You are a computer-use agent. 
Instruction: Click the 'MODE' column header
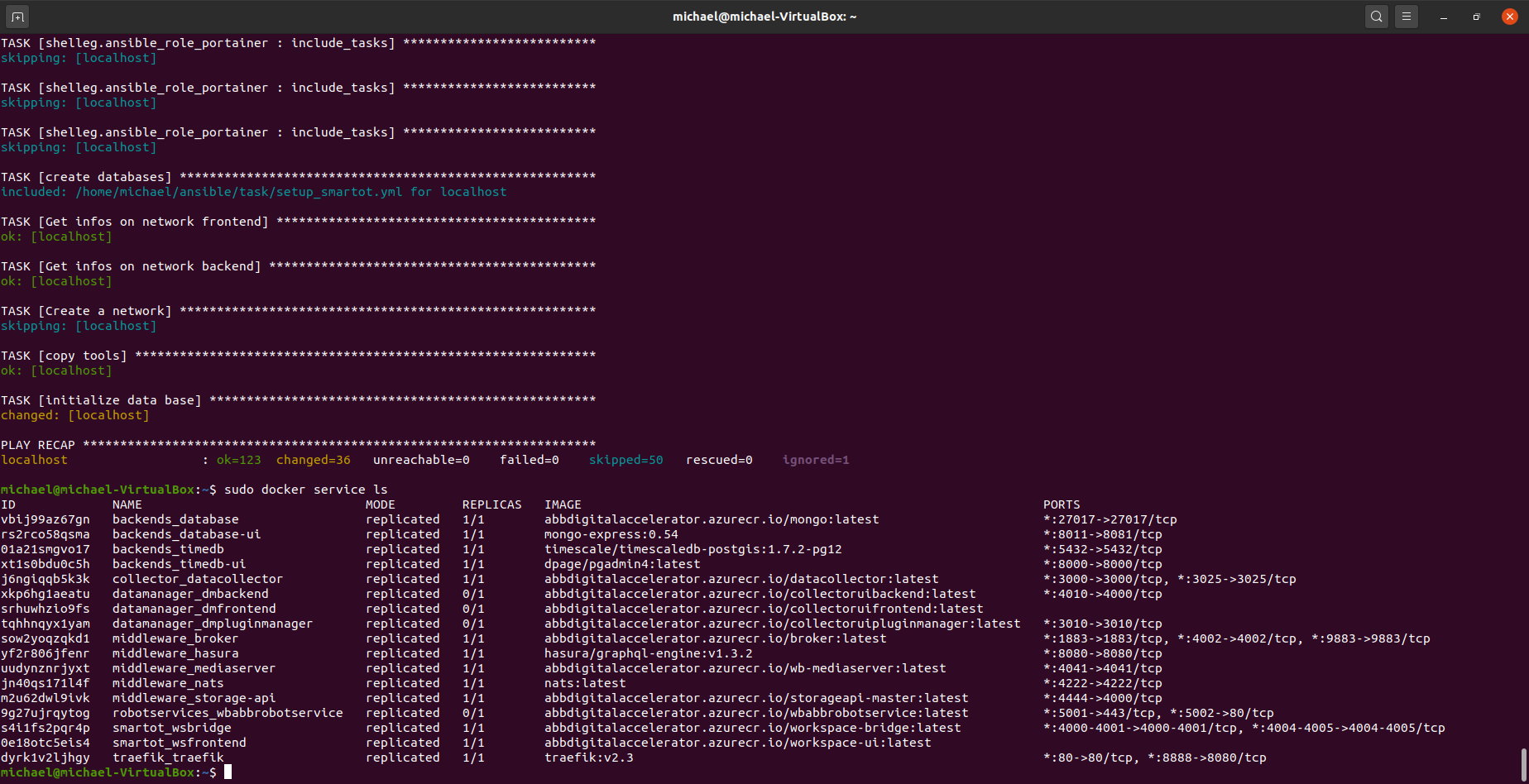pyautogui.click(x=381, y=504)
